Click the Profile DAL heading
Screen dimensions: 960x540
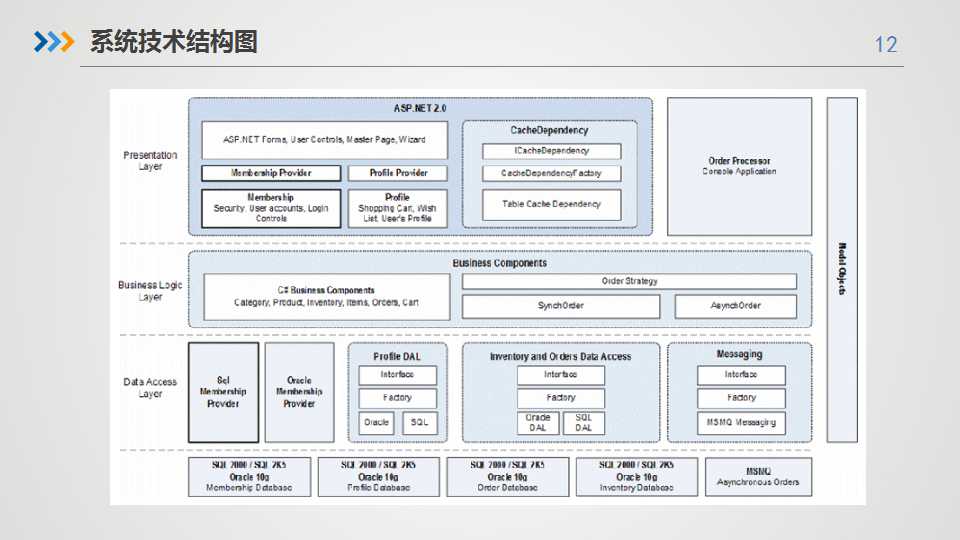tap(397, 356)
